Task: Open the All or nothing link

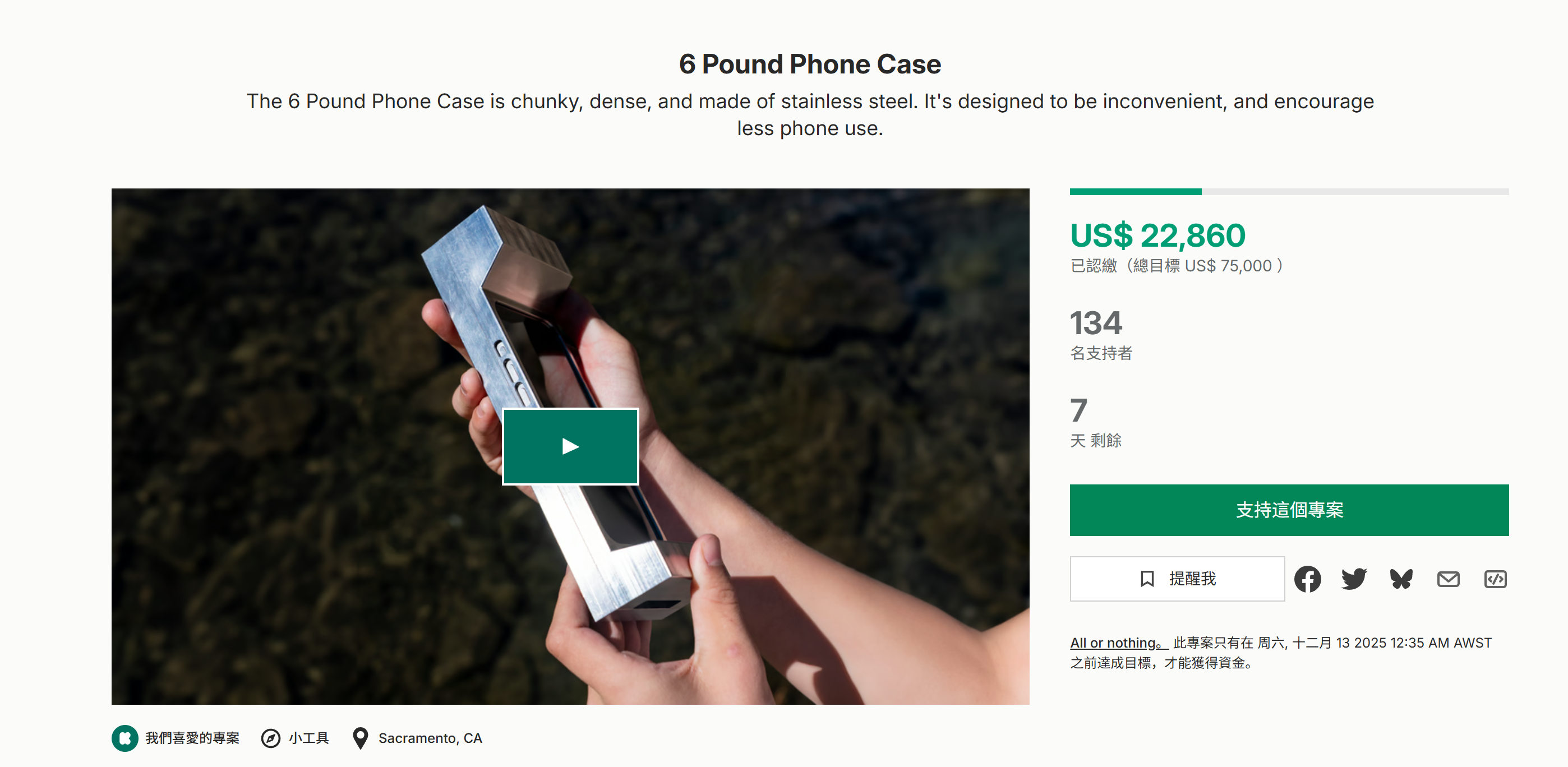Action: 1118,643
